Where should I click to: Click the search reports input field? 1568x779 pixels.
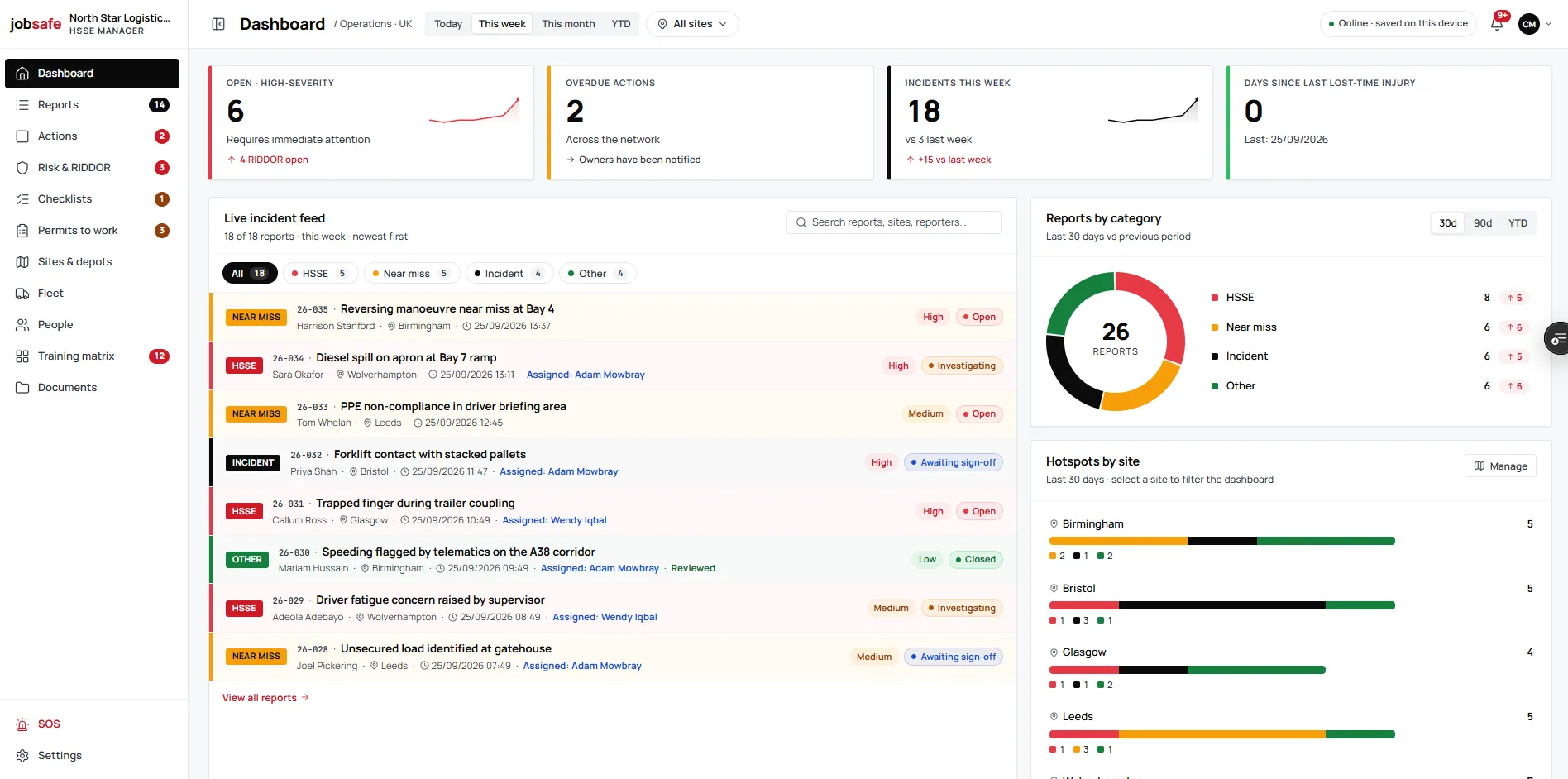tap(893, 222)
